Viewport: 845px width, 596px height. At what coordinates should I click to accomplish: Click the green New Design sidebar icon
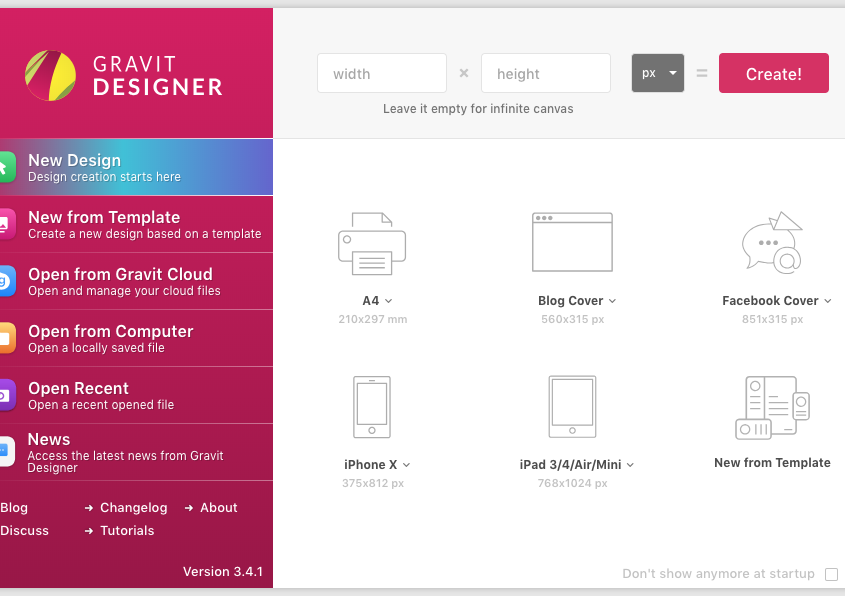click(8, 168)
